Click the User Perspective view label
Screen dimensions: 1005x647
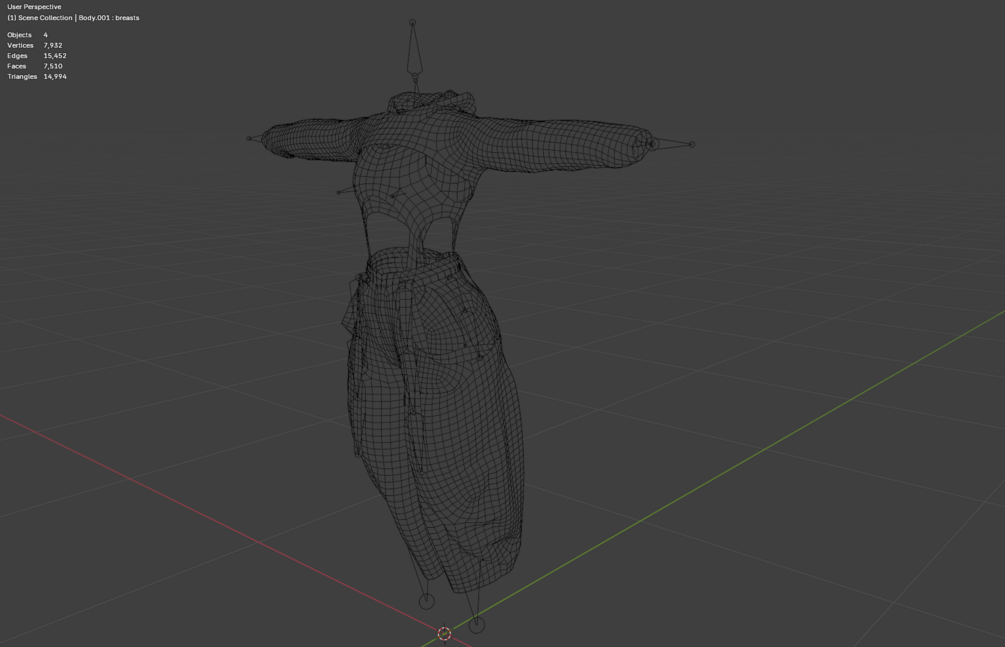[x=34, y=7]
